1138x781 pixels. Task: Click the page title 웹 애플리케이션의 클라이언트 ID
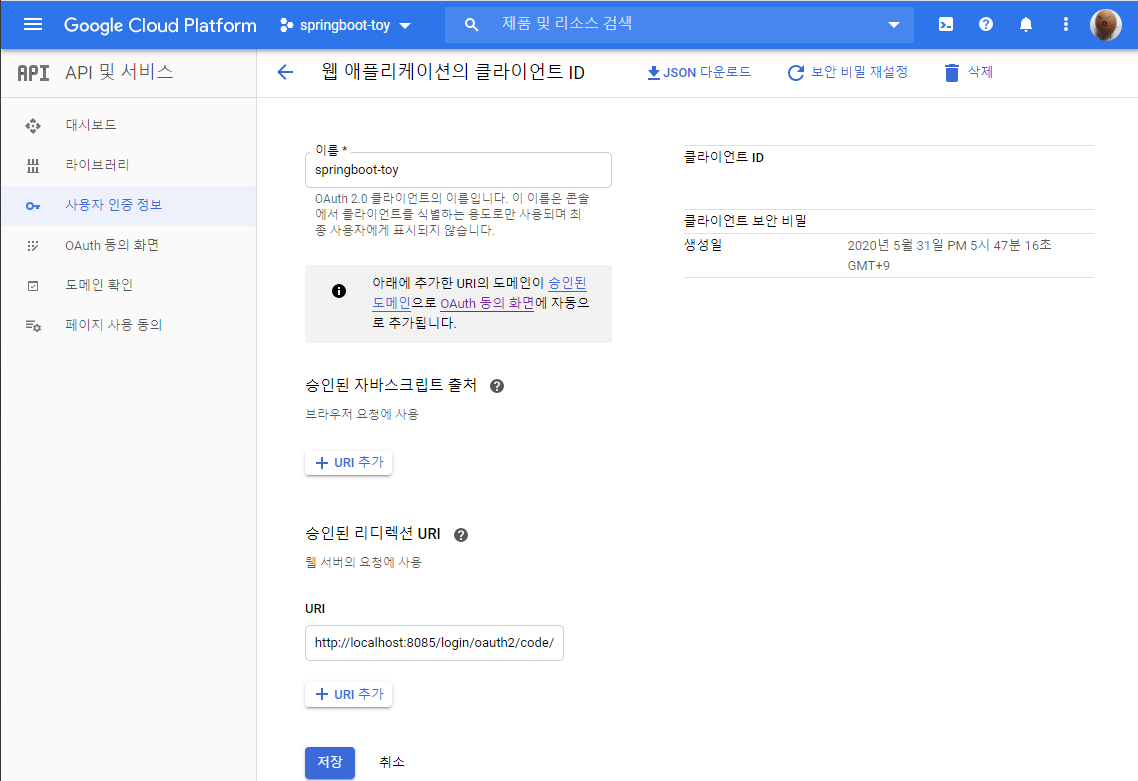pyautogui.click(x=453, y=72)
